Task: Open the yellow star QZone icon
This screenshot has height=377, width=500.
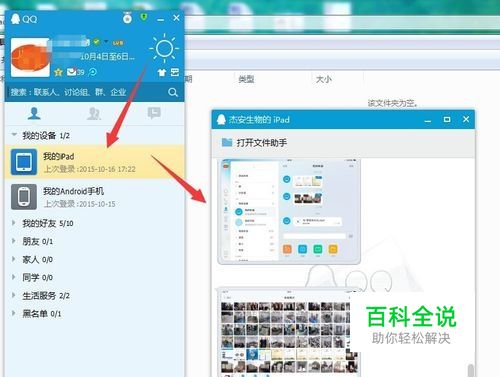Action: pyautogui.click(x=58, y=72)
